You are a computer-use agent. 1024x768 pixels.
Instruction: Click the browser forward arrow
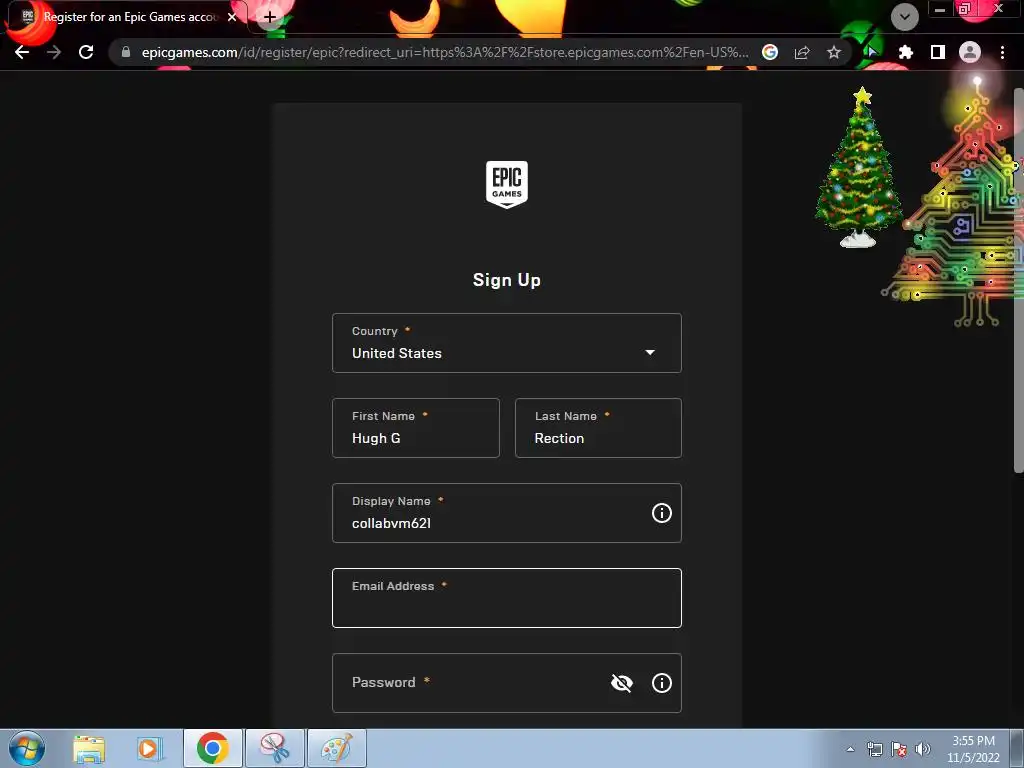[54, 52]
